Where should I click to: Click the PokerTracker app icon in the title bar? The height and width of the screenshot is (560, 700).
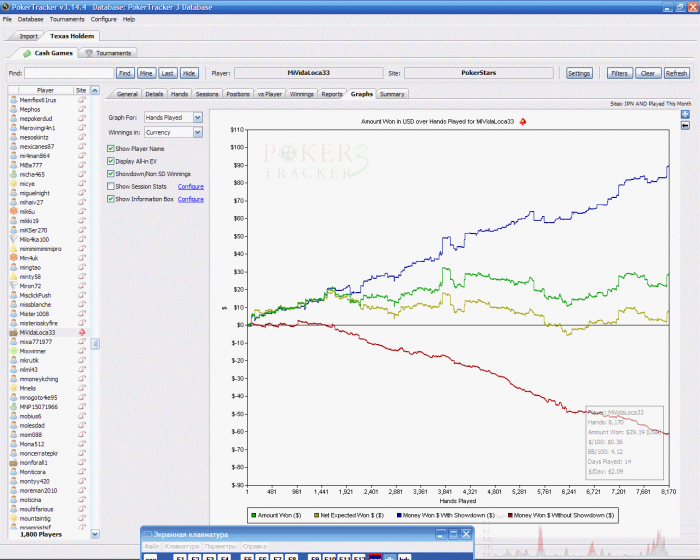tap(6, 7)
